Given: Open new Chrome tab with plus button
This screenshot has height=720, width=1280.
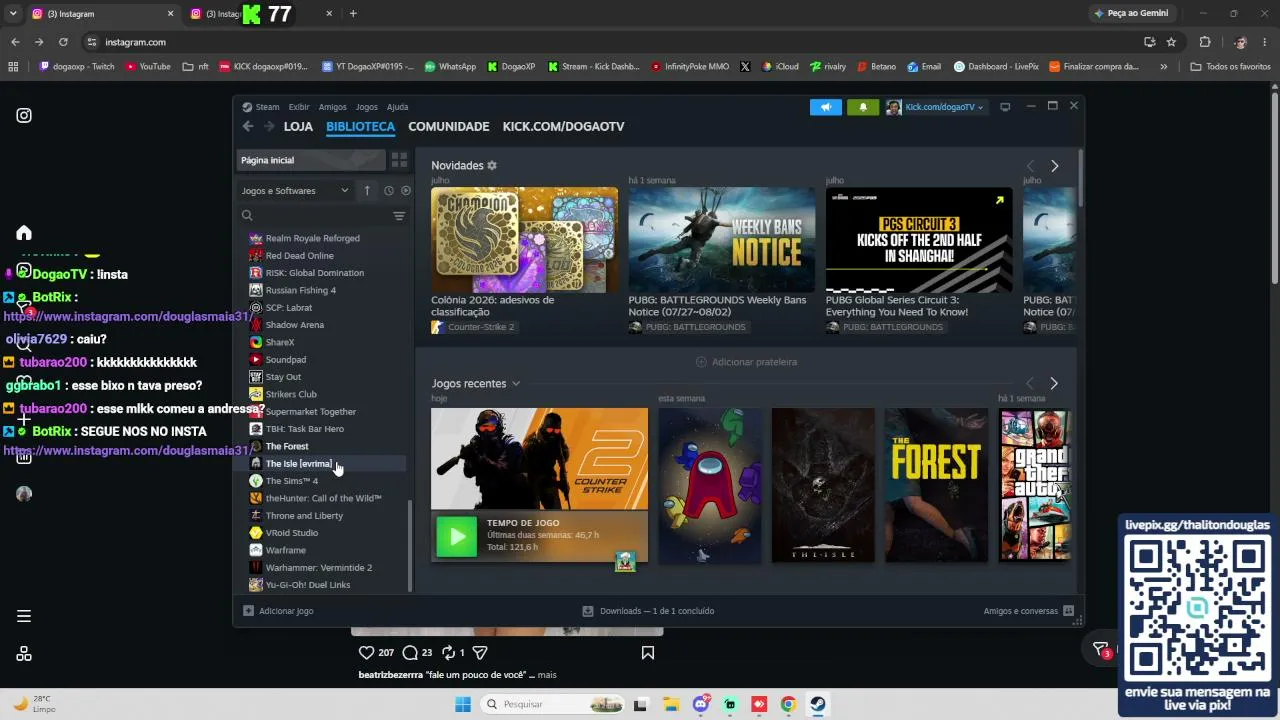Looking at the screenshot, I should click(x=353, y=13).
